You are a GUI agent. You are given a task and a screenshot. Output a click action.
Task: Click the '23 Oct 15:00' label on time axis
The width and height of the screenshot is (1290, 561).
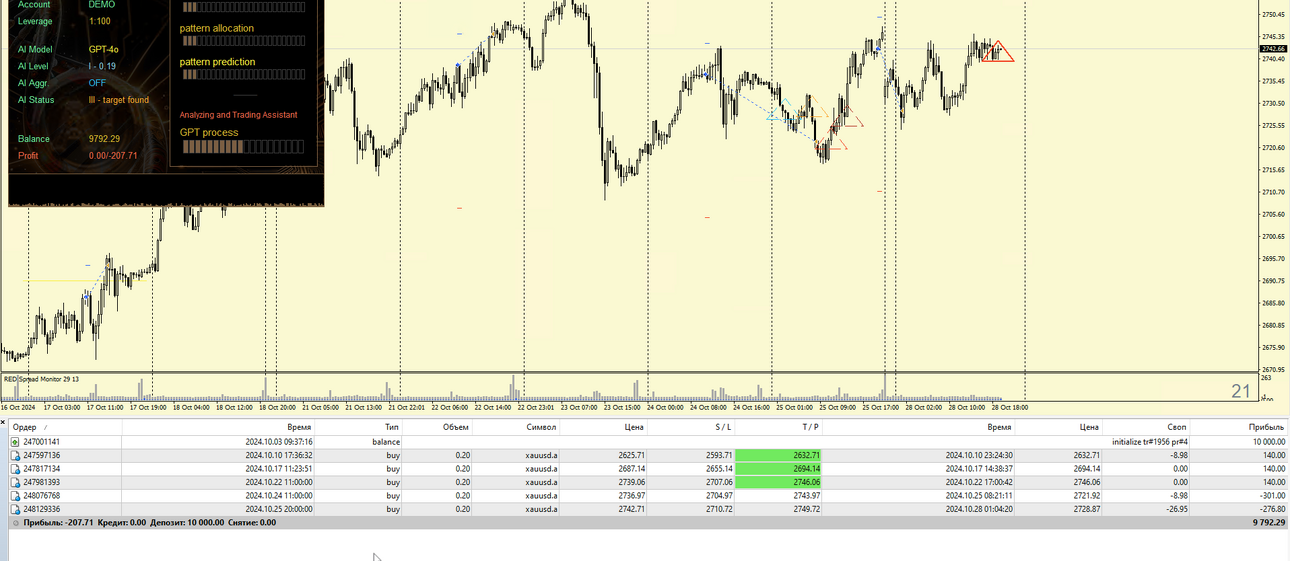pos(621,408)
